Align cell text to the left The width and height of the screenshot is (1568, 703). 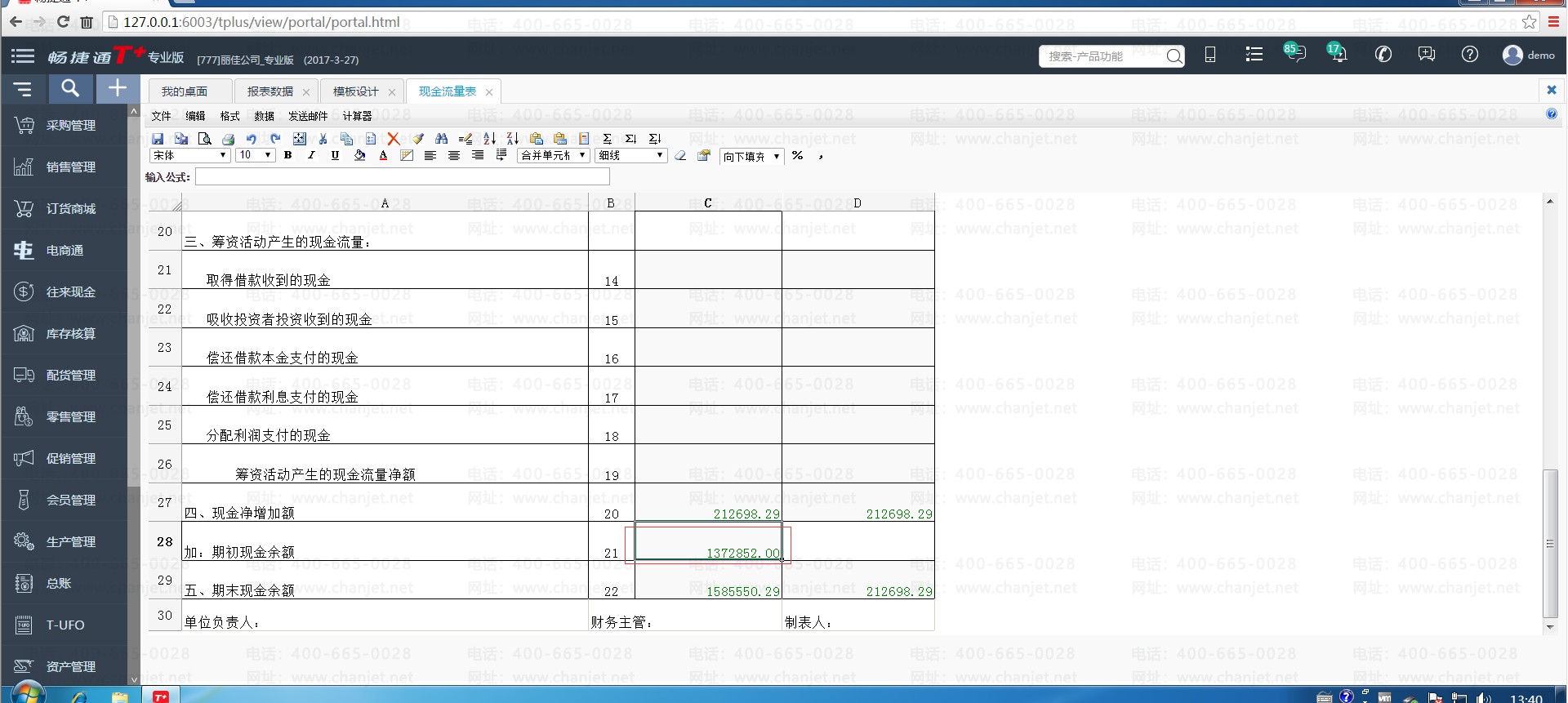(430, 155)
